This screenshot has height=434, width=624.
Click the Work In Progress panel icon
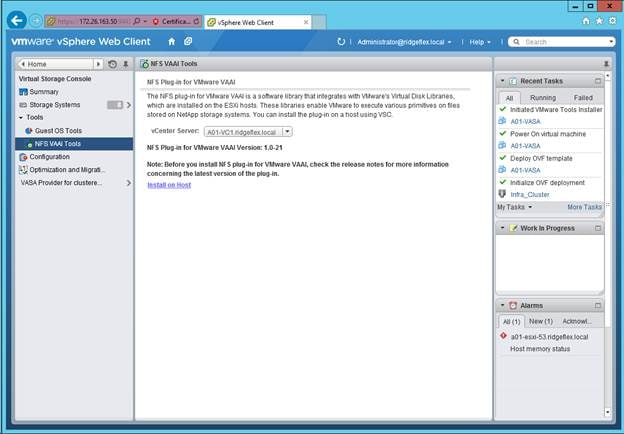514,228
